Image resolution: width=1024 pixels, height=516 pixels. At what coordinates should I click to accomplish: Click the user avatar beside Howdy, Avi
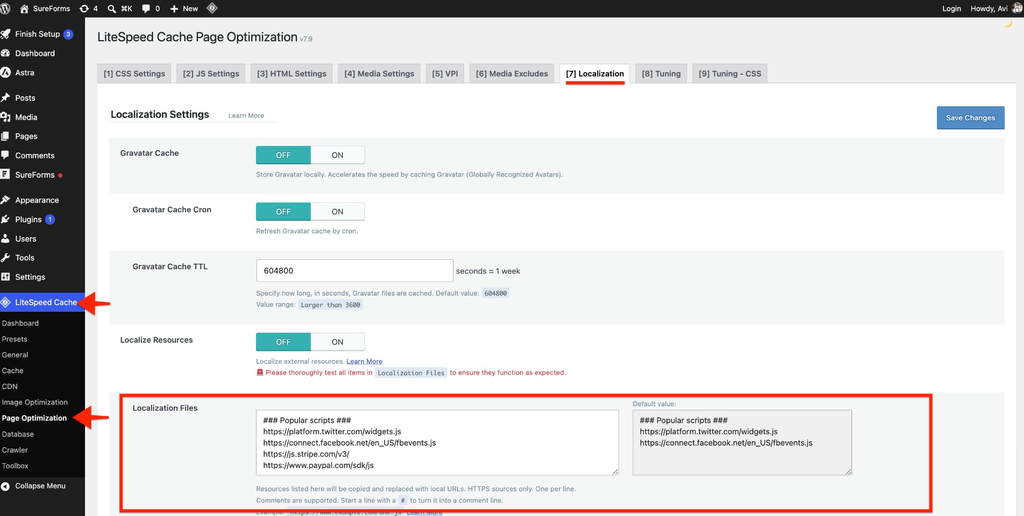pyautogui.click(x=1016, y=8)
